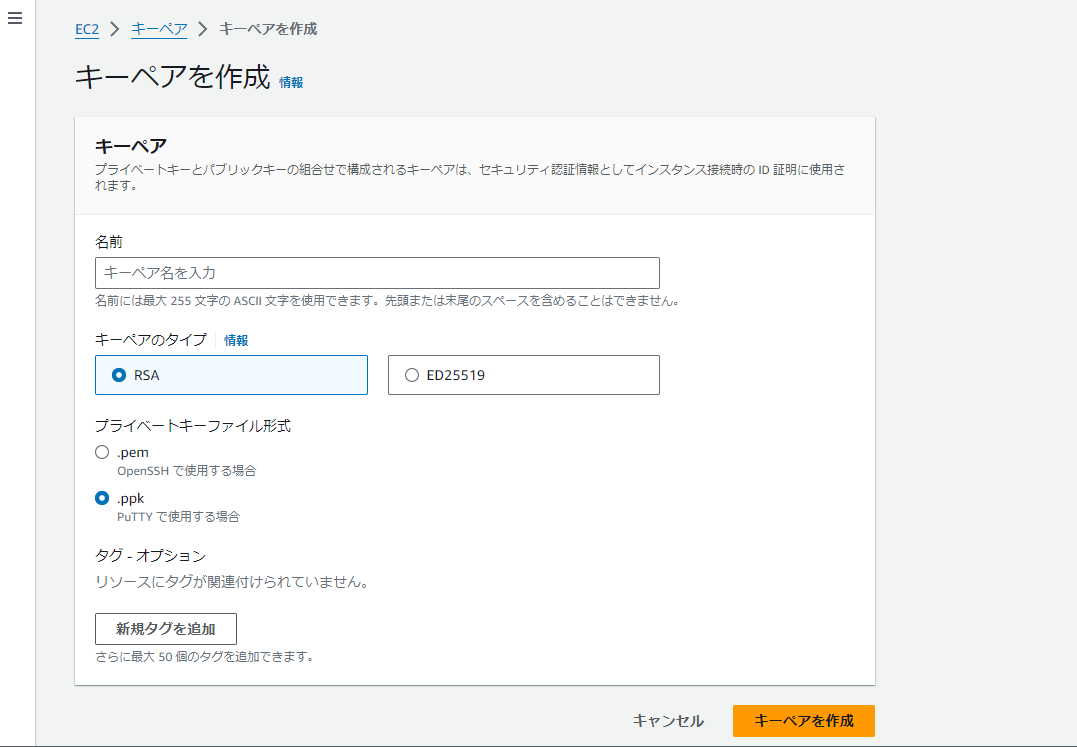Click the orange キーペアを作成 button
The width and height of the screenshot is (1077, 747).
pos(804,721)
